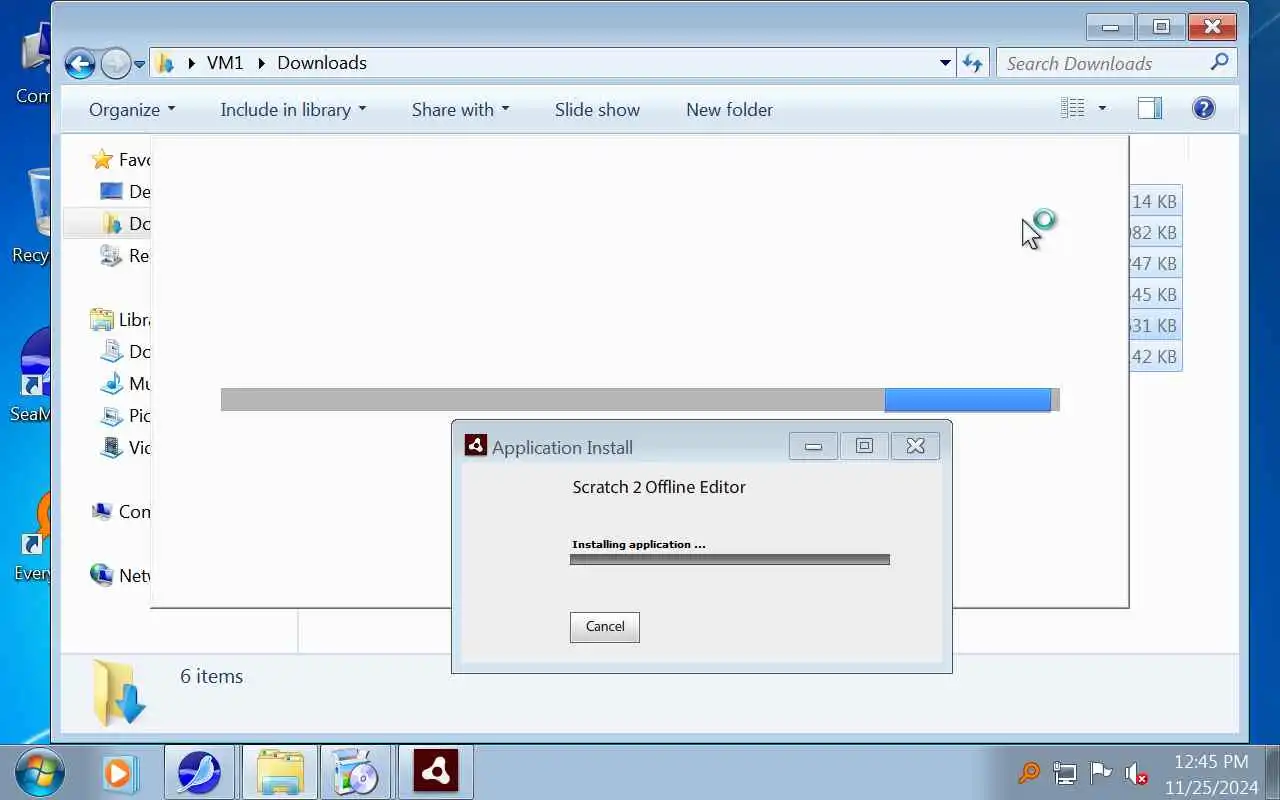
Task: Click the Installing application progress bar
Action: (729, 560)
